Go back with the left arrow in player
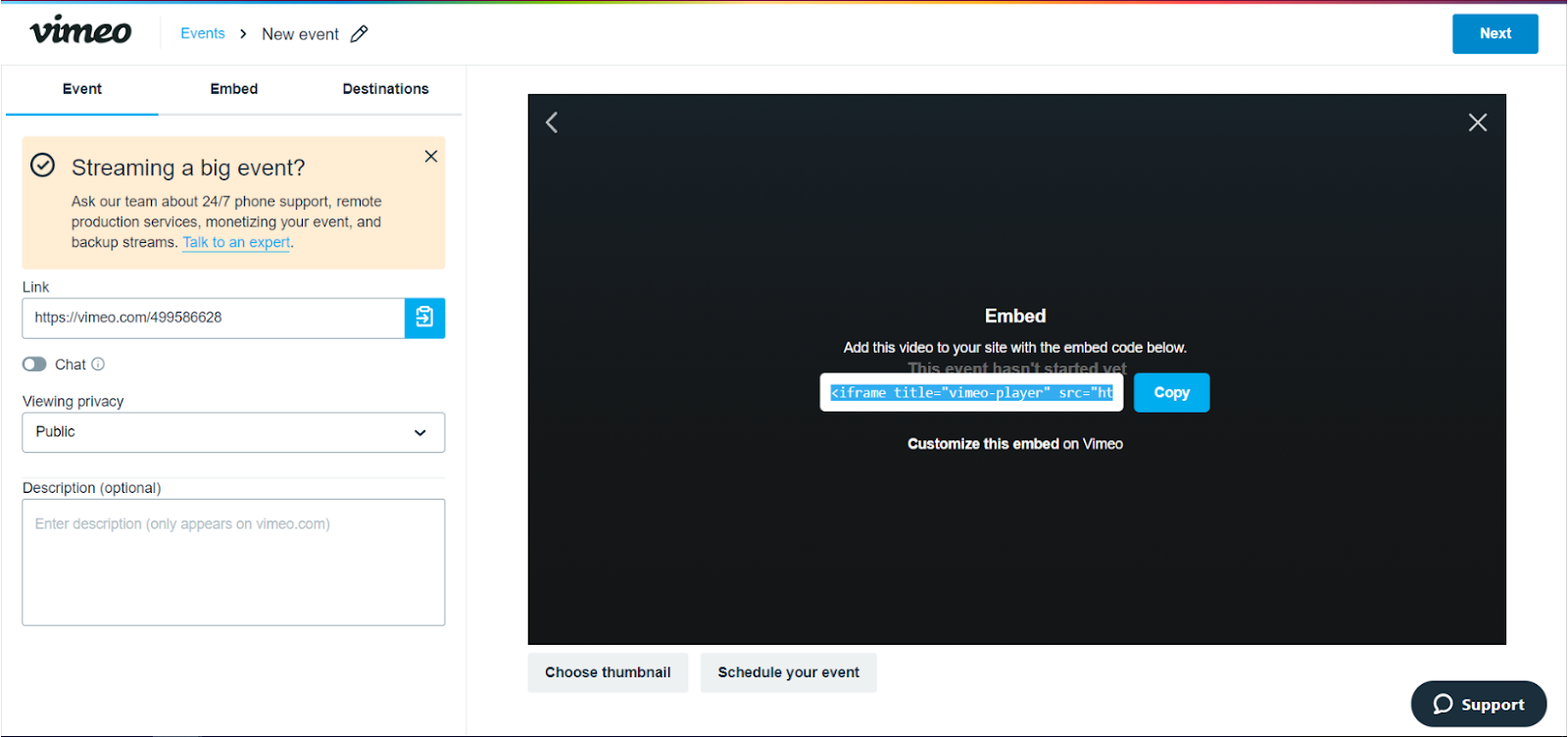Screen dimensions: 1568x737 click(x=552, y=123)
